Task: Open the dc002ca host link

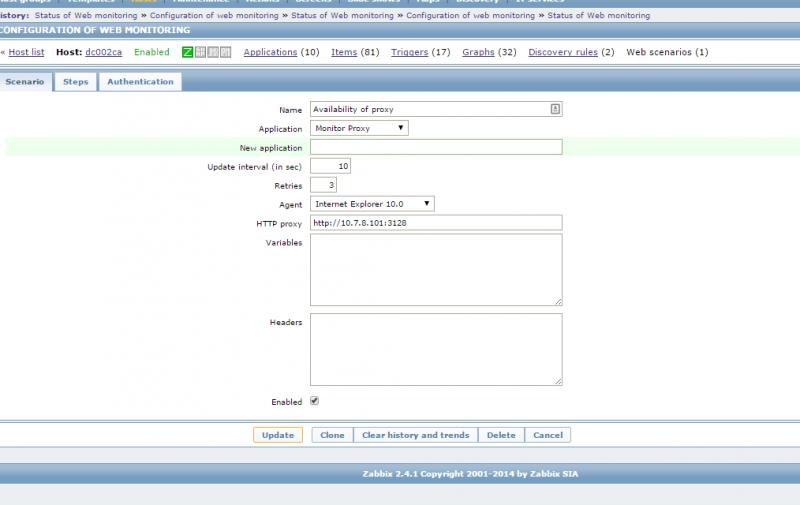Action: tap(104, 52)
